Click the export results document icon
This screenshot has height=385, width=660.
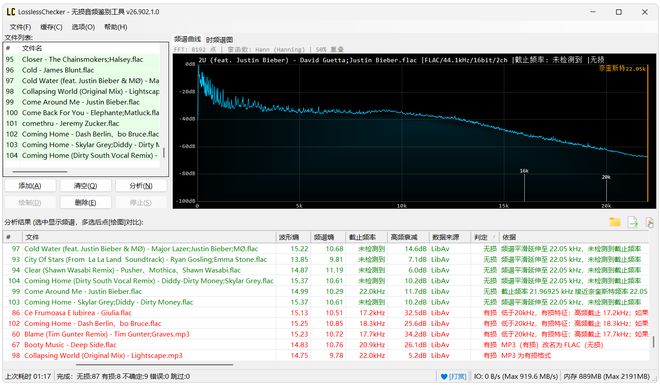pos(633,222)
